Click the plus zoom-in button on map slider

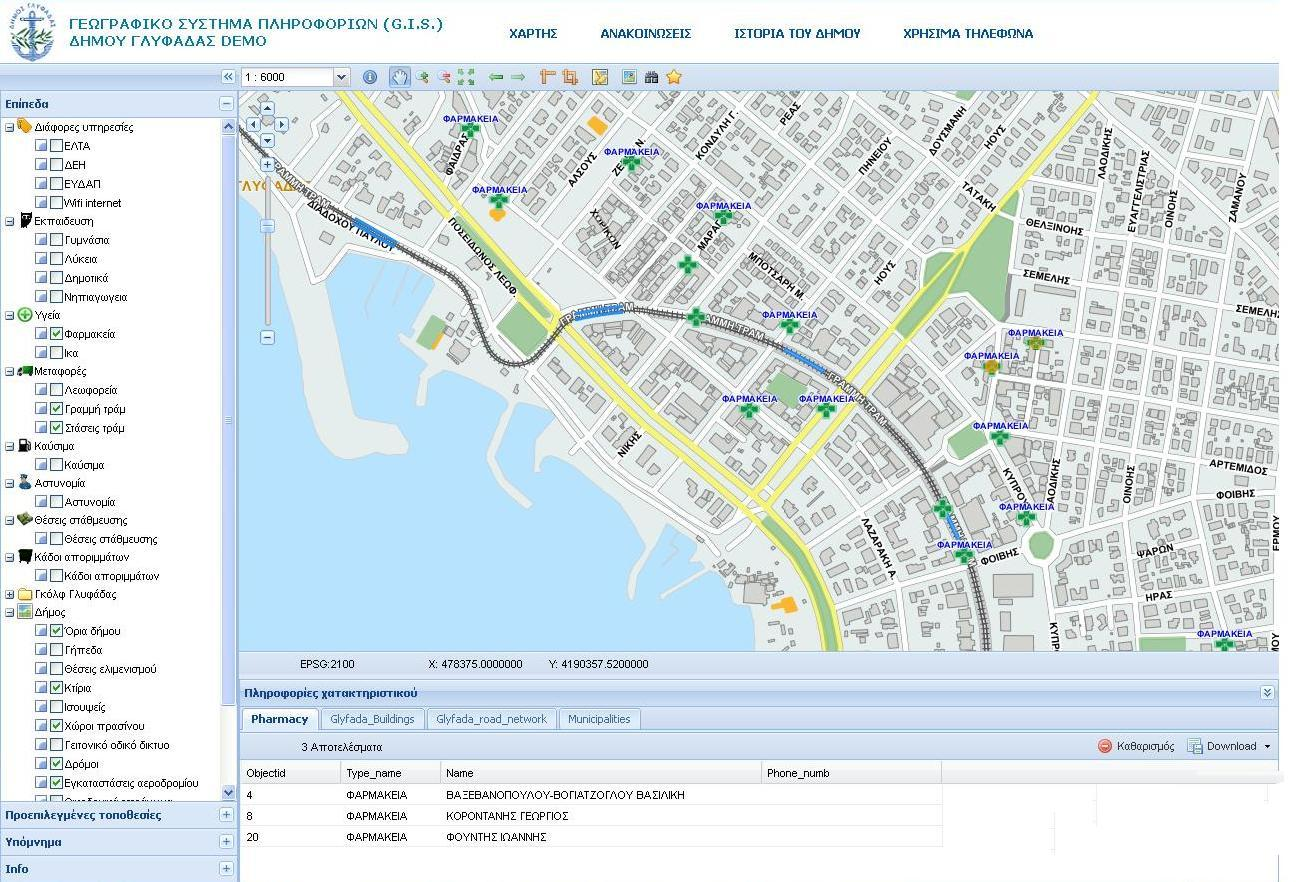pos(267,164)
